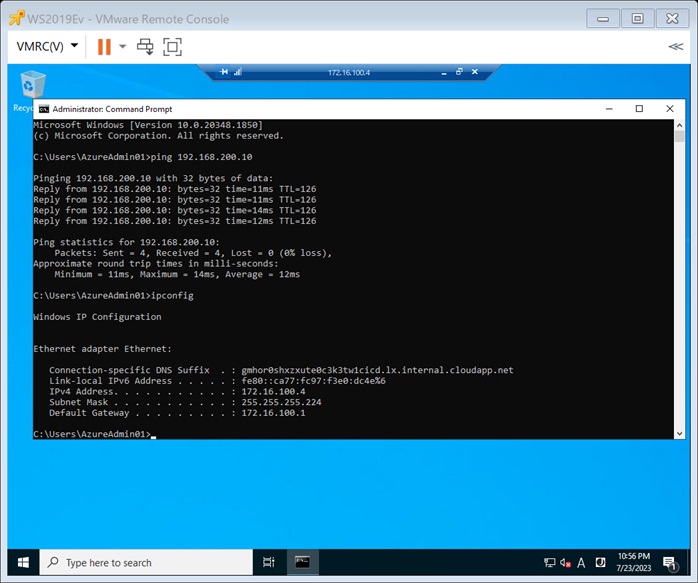Click the reply line with time=14ms
The image size is (698, 583).
click(175, 211)
